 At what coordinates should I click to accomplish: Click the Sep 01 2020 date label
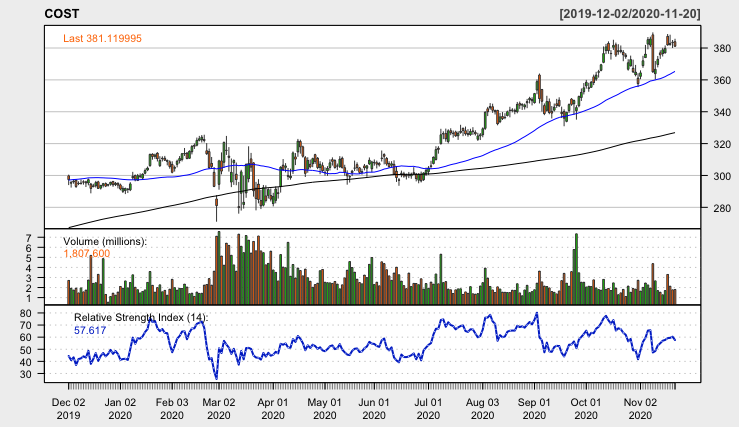(534, 409)
